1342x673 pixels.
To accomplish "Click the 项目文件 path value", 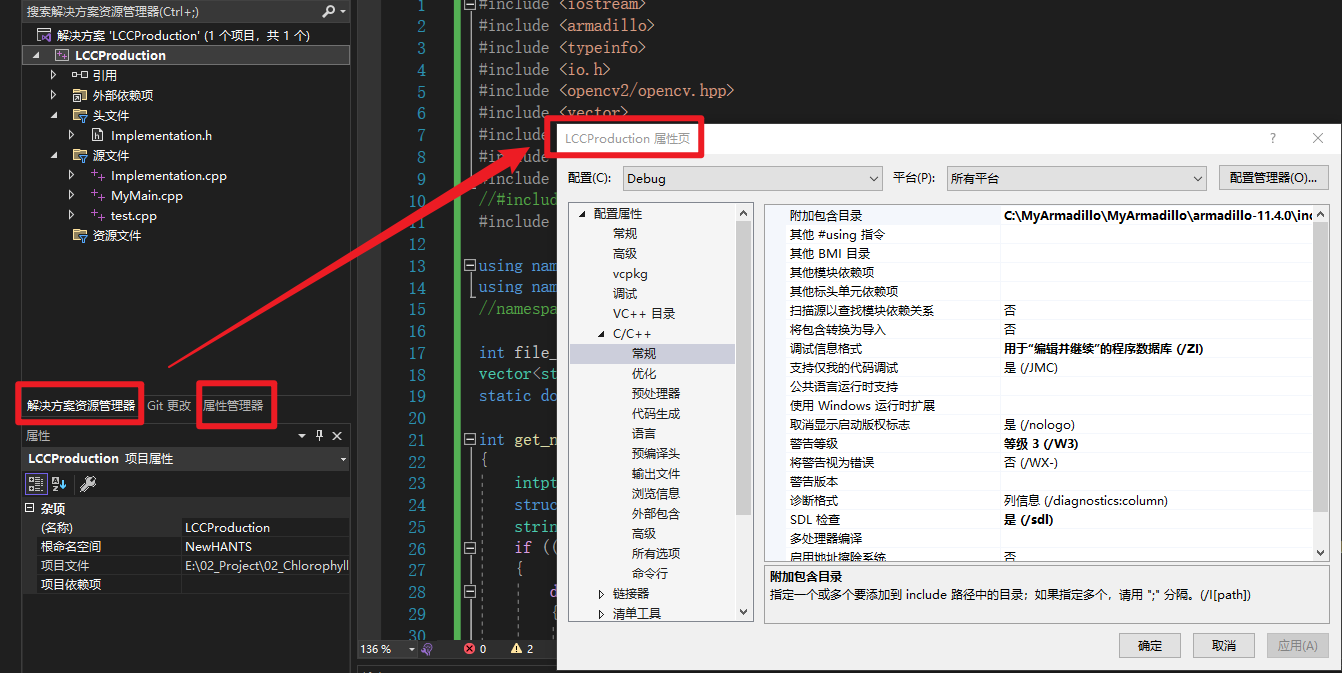I will tap(266, 566).
